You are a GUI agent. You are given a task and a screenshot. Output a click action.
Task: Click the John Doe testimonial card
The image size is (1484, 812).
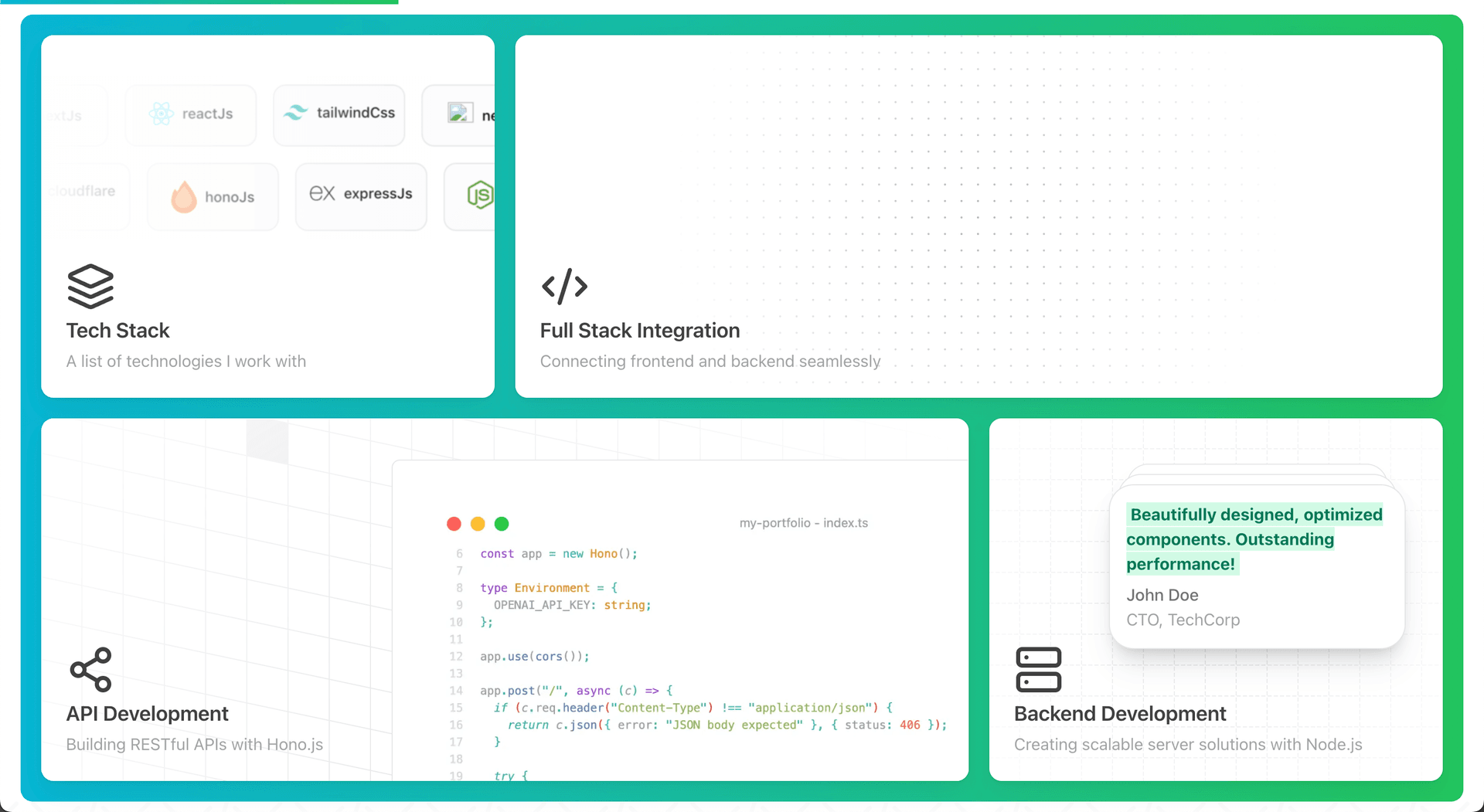1256,568
